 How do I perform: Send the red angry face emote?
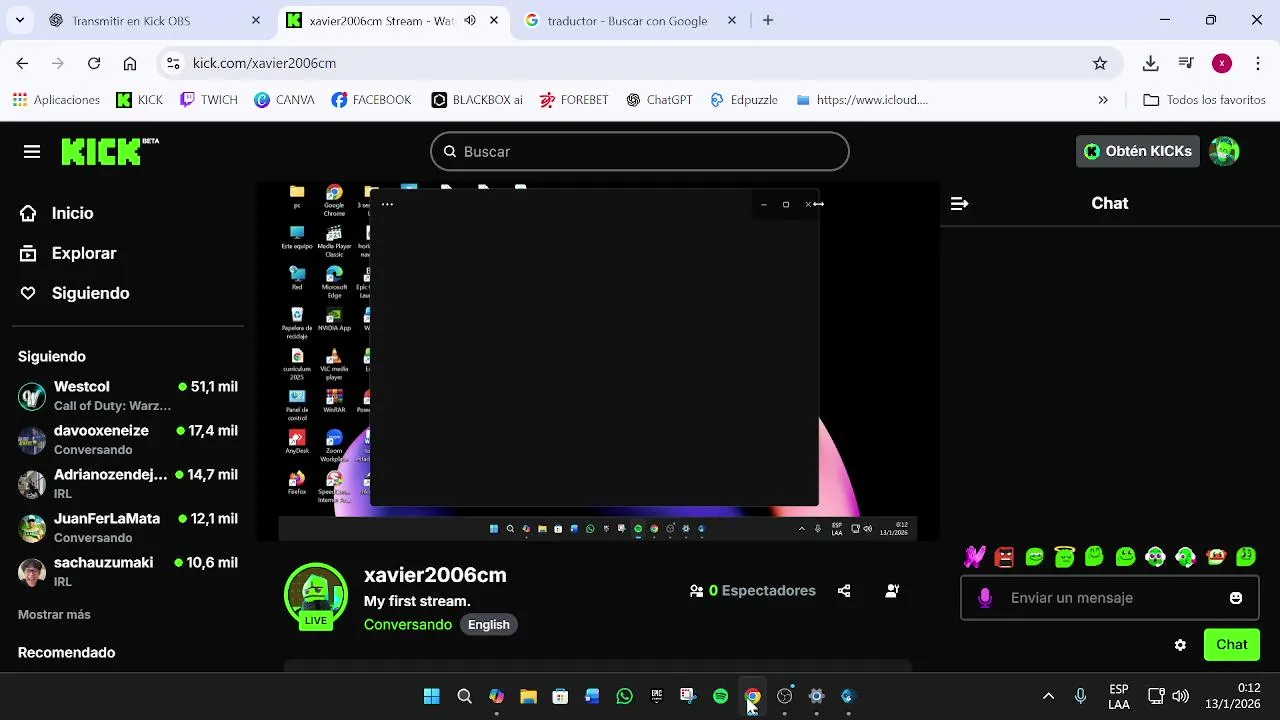[x=1005, y=557]
